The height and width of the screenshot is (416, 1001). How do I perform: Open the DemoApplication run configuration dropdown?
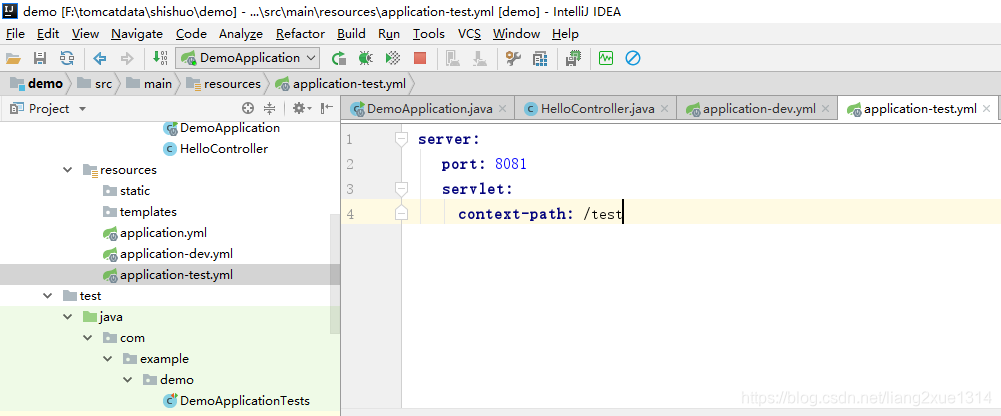pyautogui.click(x=248, y=58)
